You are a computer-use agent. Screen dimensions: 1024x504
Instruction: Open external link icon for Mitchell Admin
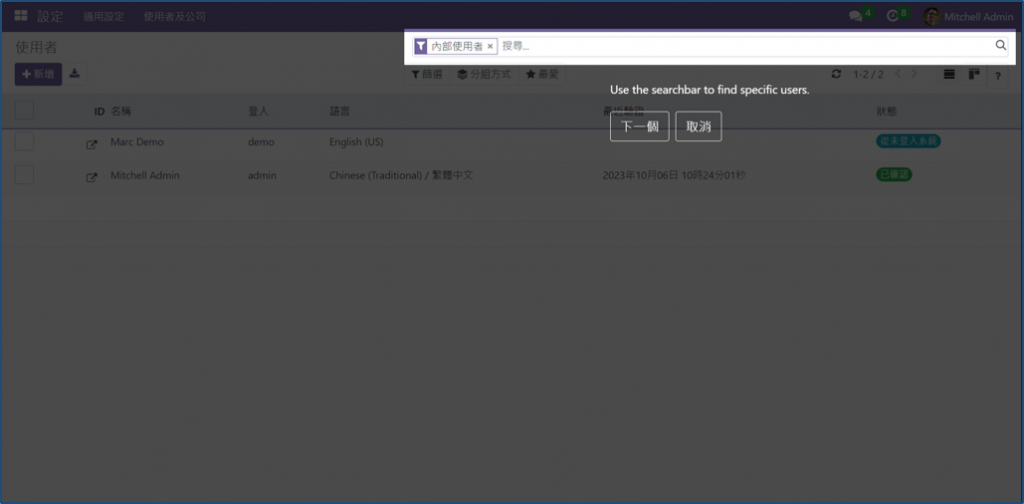coord(91,178)
